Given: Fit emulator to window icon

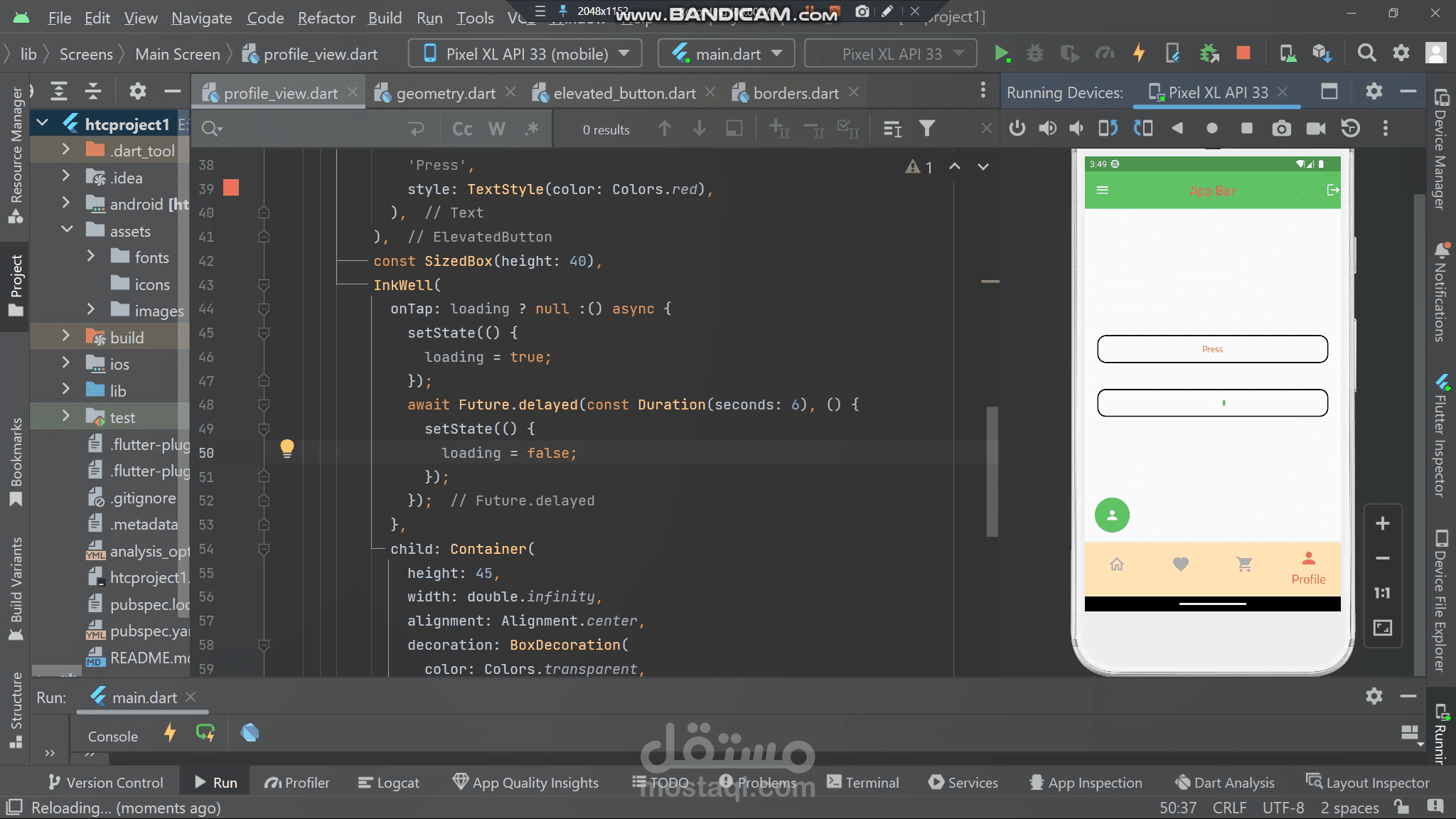Looking at the screenshot, I should click(1382, 628).
